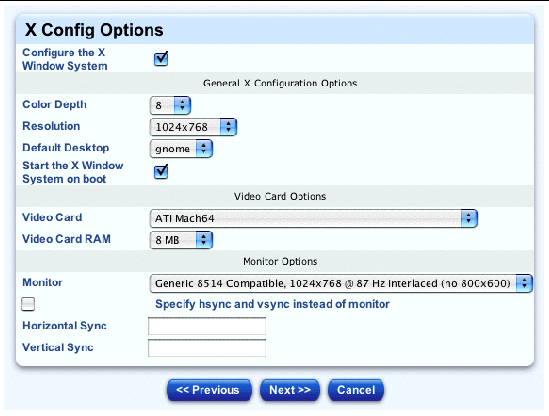The width and height of the screenshot is (549, 416).
Task: Open the Video Card RAM dropdown
Action: [181, 240]
